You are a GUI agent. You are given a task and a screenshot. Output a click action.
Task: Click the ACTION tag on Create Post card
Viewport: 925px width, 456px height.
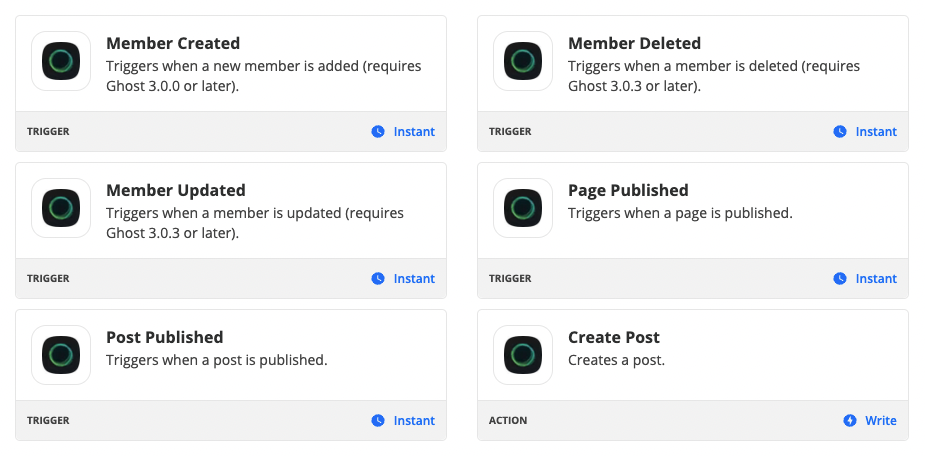508,421
